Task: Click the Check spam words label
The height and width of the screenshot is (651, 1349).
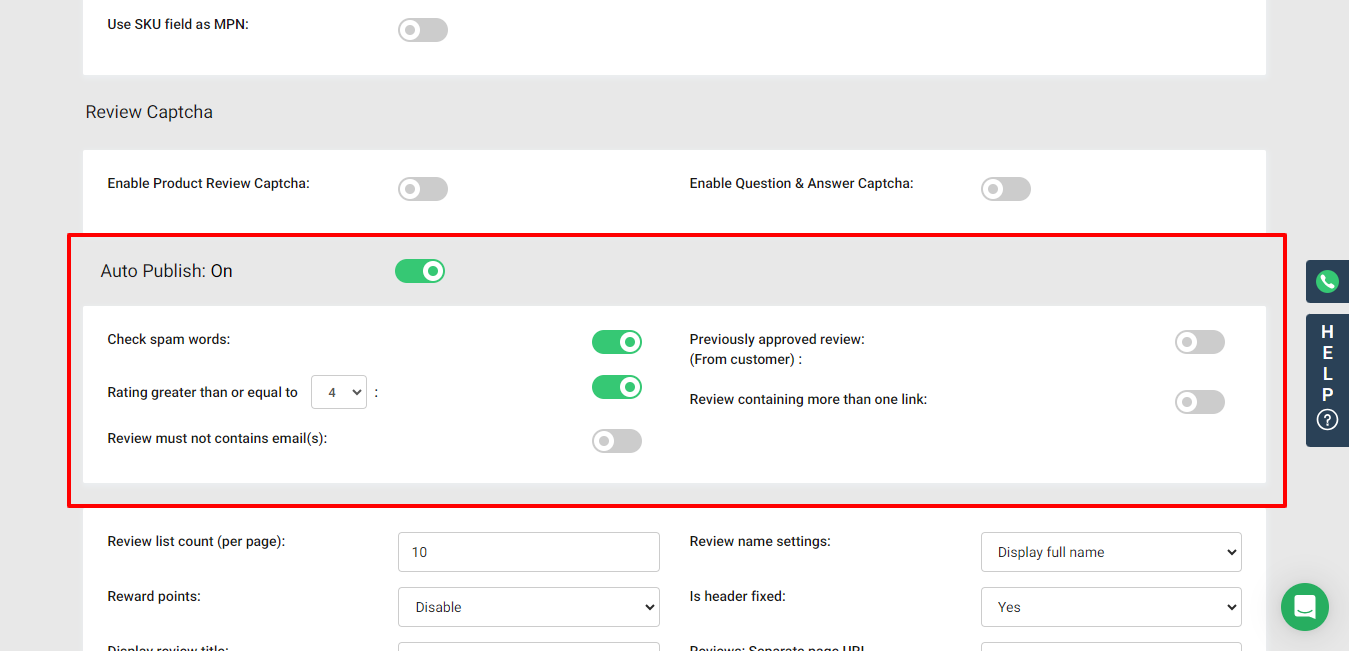Action: pyautogui.click(x=169, y=339)
